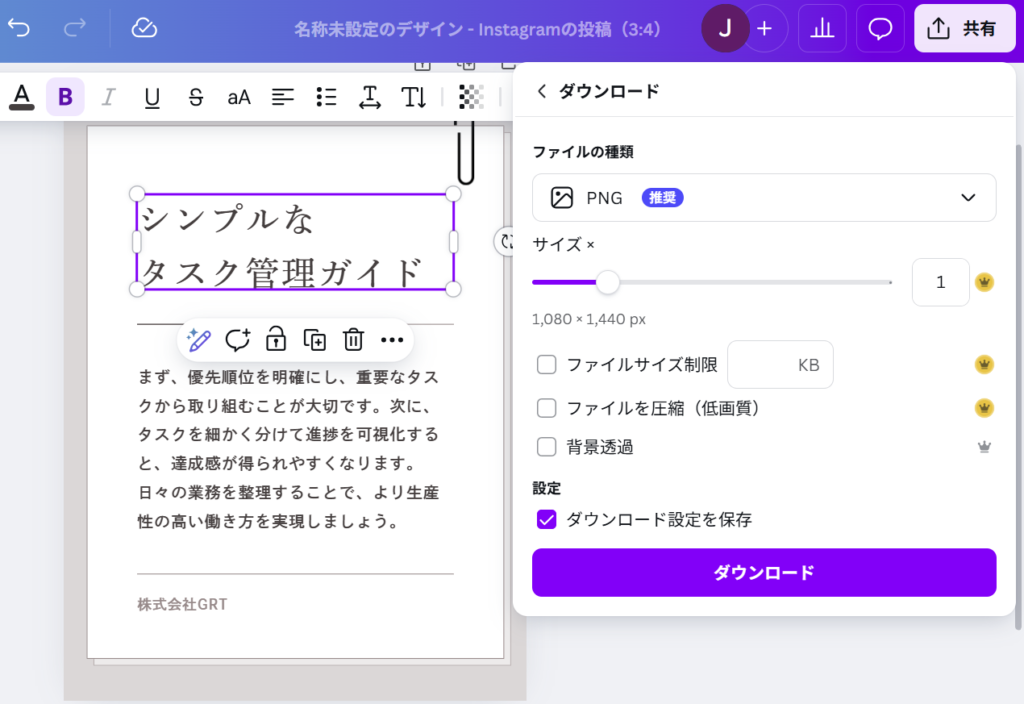Enable the ファイルサイズ制限 checkbox

coord(547,365)
